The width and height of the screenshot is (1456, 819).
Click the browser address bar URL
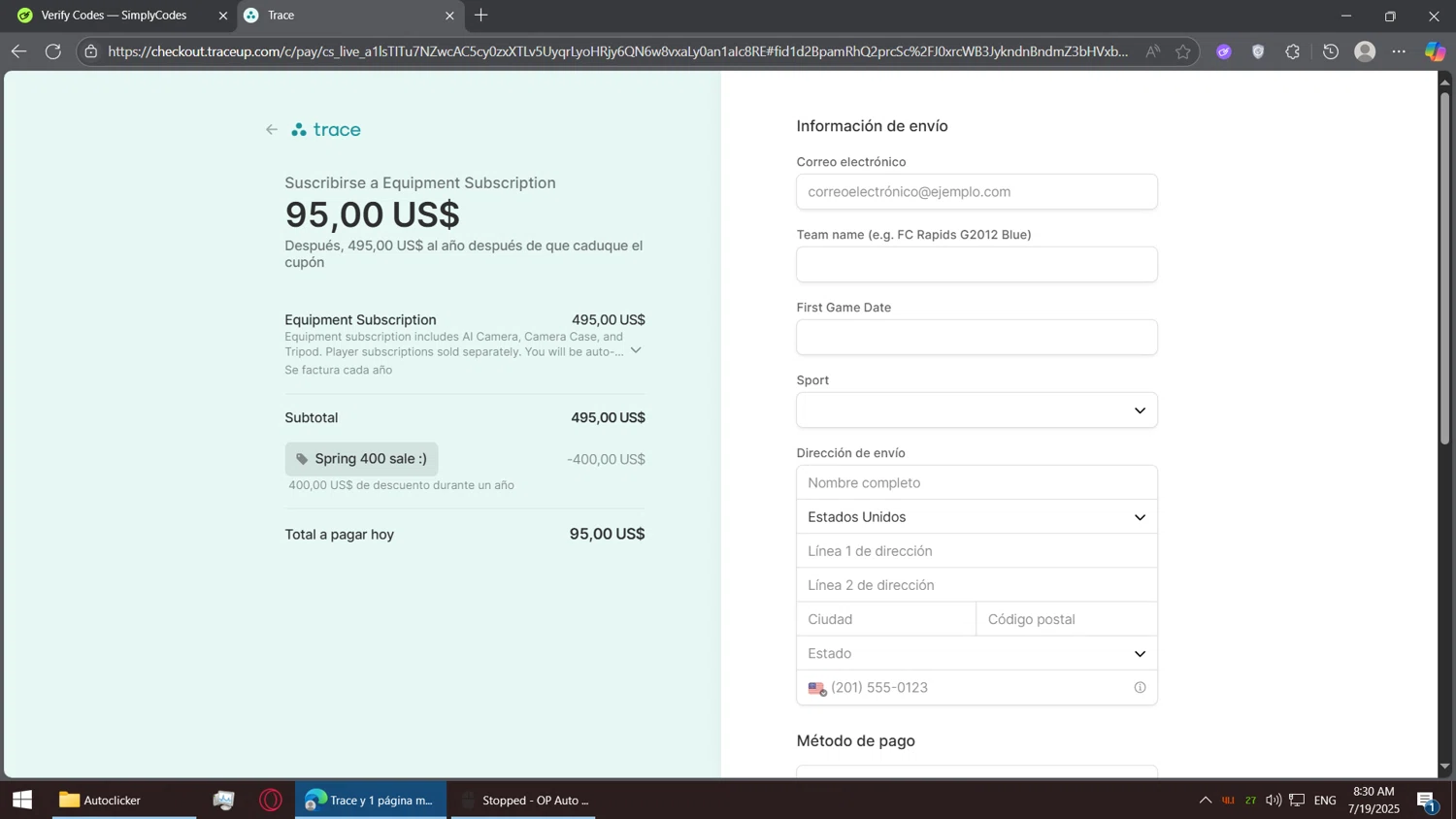click(x=617, y=51)
